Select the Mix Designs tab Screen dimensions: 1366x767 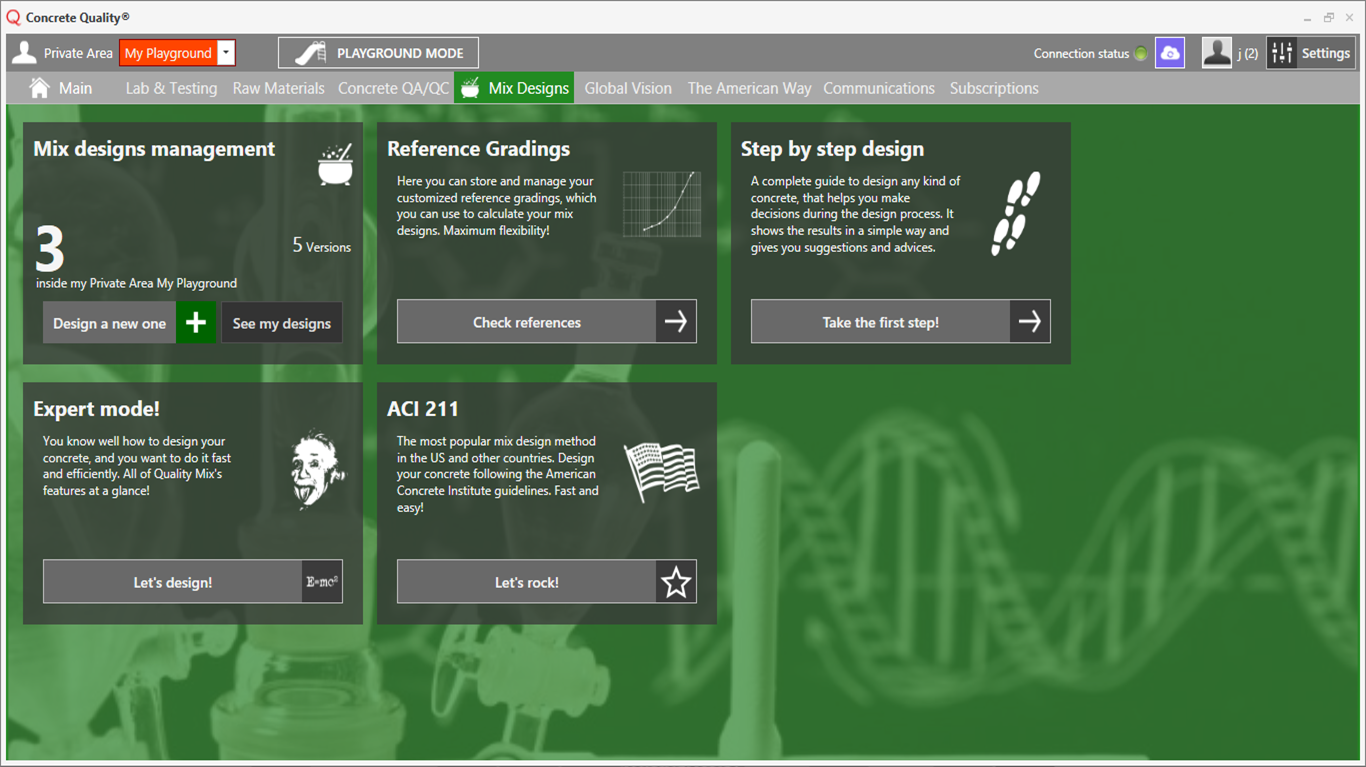point(514,88)
